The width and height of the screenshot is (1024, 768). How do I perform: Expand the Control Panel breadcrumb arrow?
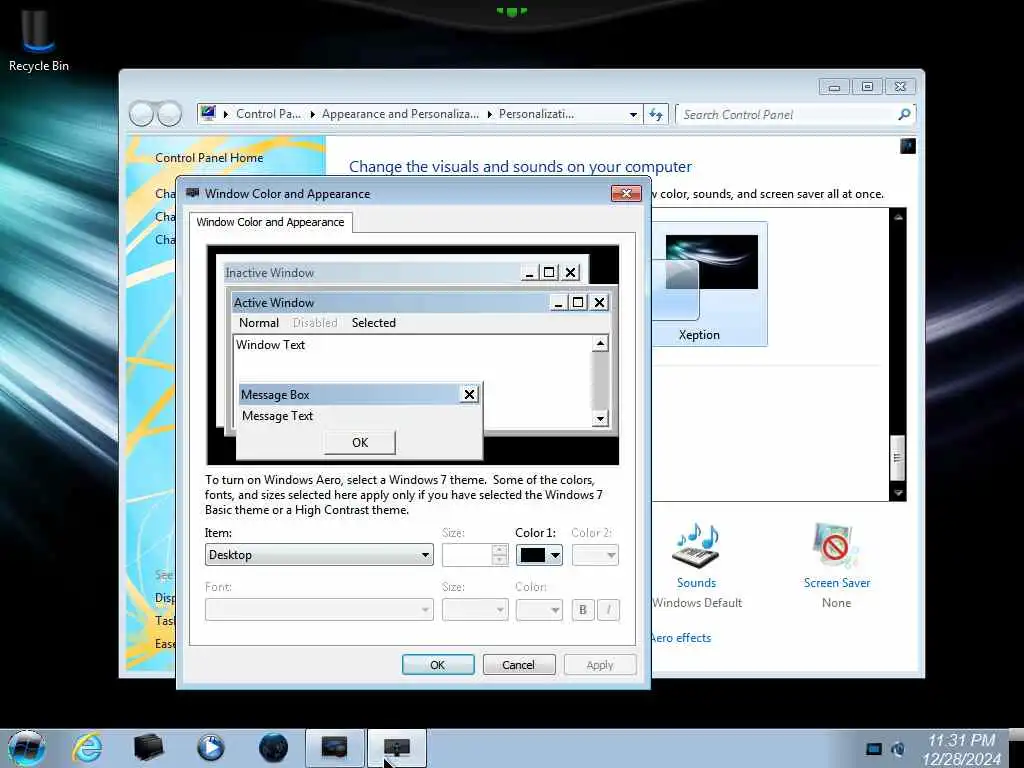coord(312,114)
